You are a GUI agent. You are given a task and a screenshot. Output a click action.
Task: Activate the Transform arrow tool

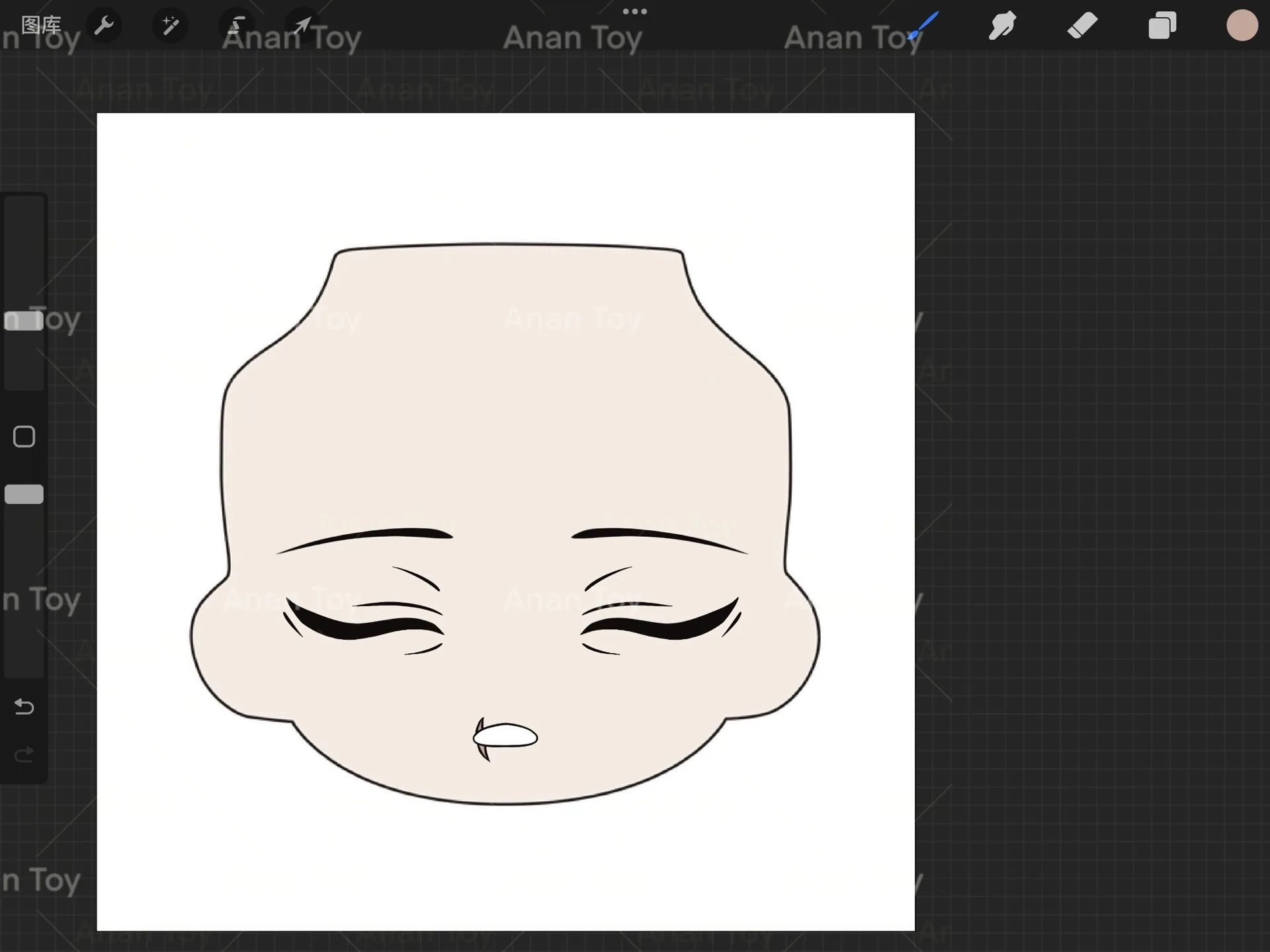tap(302, 26)
